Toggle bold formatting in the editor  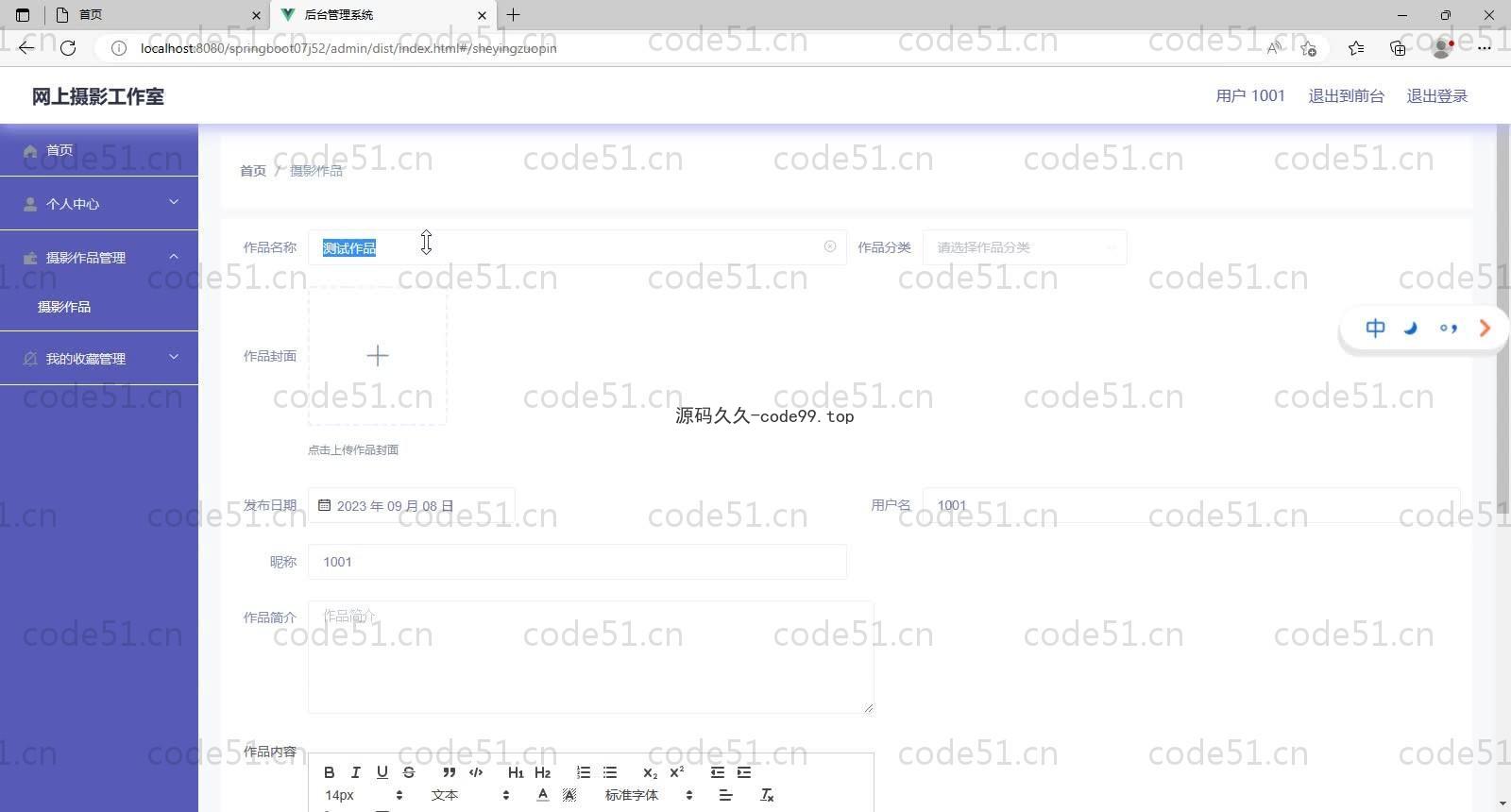coord(329,772)
